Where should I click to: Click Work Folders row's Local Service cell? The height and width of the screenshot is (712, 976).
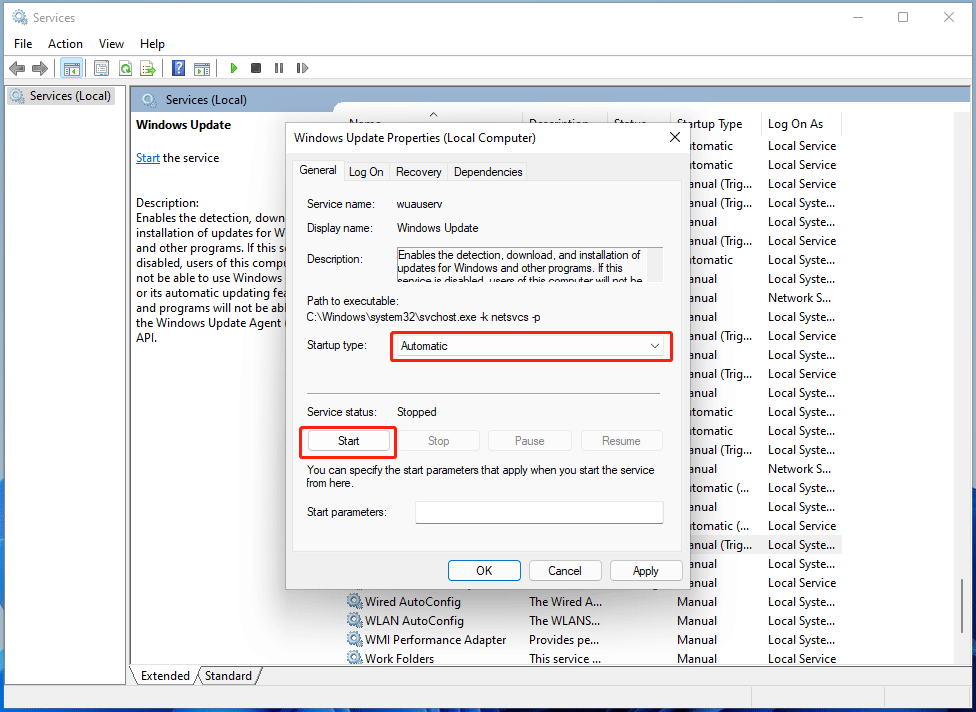click(802, 658)
